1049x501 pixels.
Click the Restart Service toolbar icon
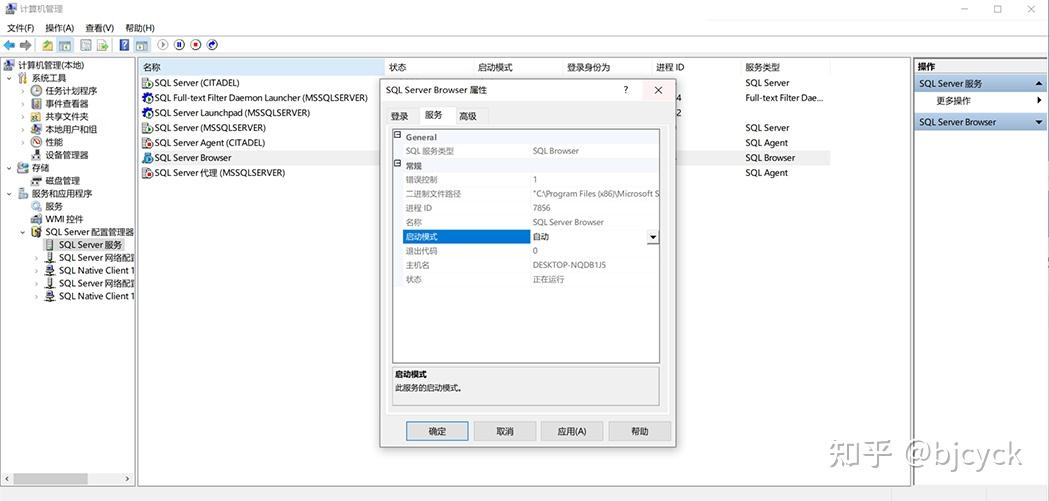[213, 45]
